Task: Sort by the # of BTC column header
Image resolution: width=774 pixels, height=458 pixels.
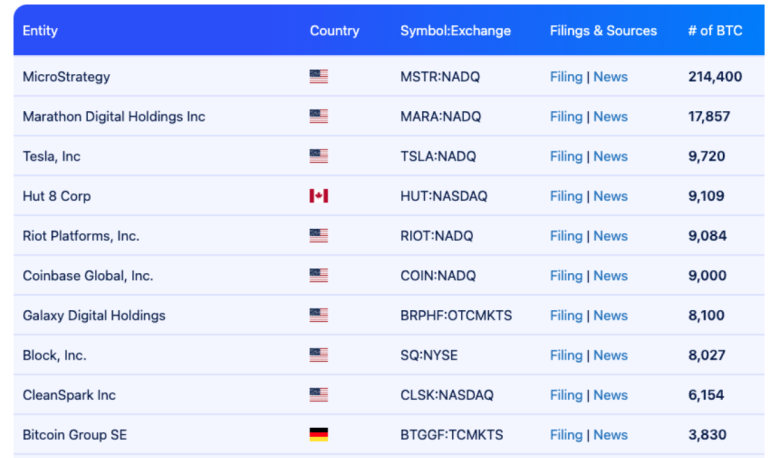Action: click(715, 31)
